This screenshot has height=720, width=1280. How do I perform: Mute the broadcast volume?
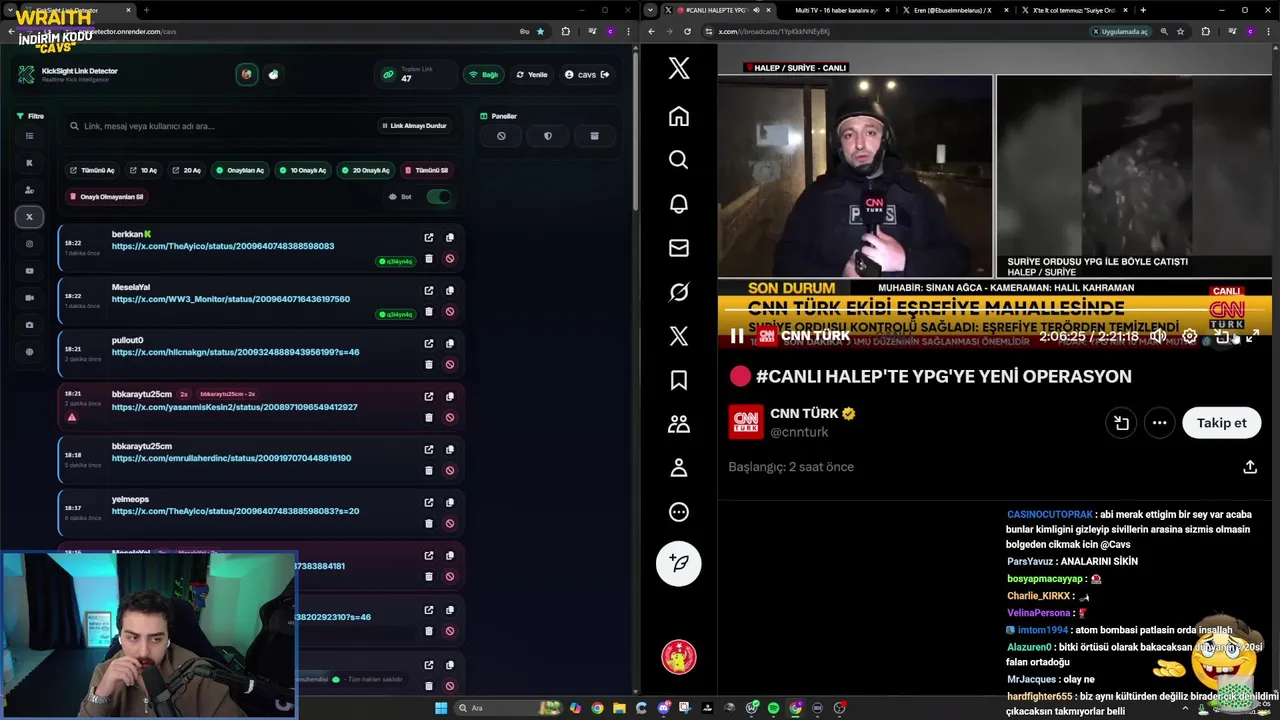coord(1158,337)
